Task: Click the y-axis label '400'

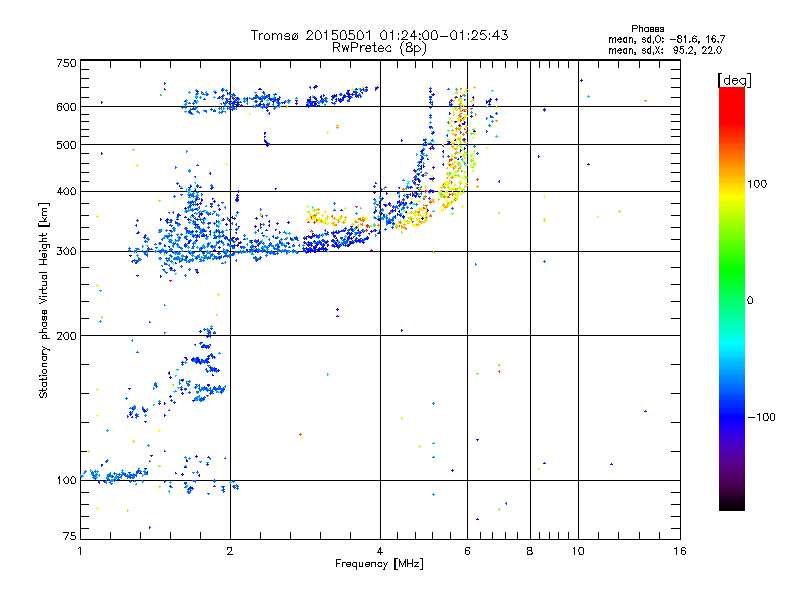Action: point(66,191)
